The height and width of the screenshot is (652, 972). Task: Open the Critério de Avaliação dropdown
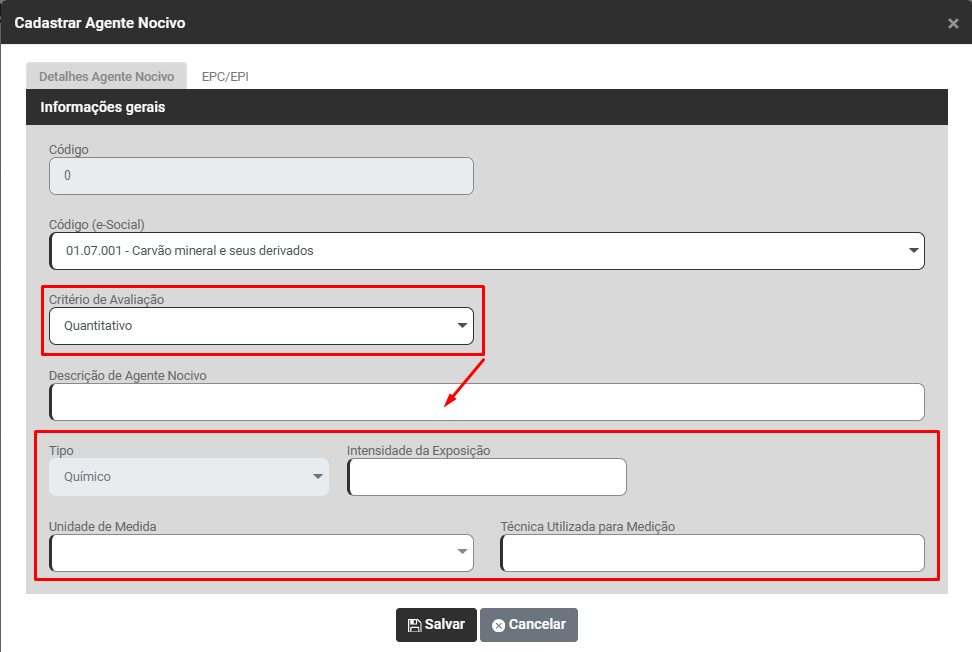pyautogui.click(x=261, y=326)
